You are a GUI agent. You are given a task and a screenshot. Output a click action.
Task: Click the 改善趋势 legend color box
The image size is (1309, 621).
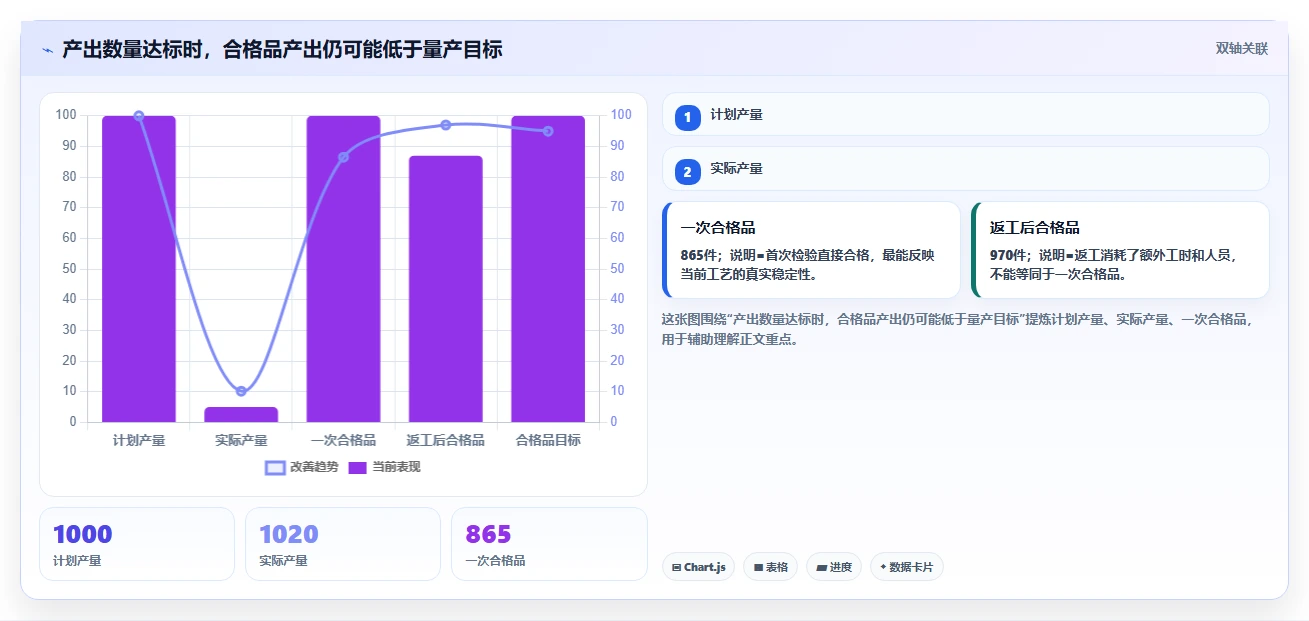(275, 467)
